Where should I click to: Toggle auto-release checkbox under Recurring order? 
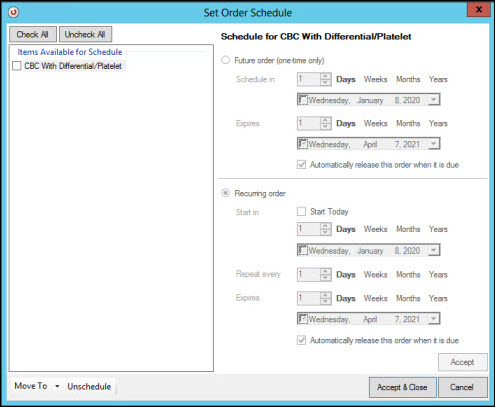(301, 340)
